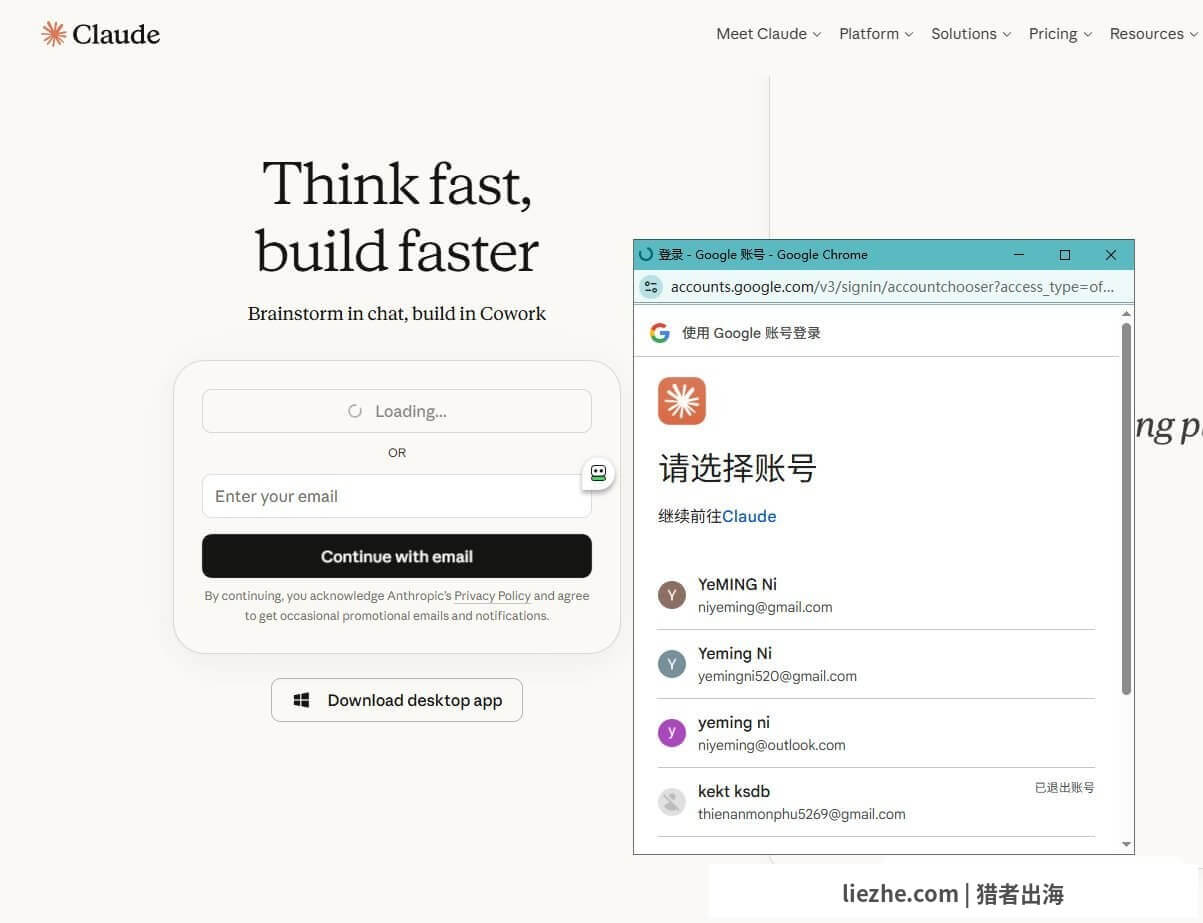Expand the Solutions chevron arrow
The height and width of the screenshot is (923, 1203).
1006,35
